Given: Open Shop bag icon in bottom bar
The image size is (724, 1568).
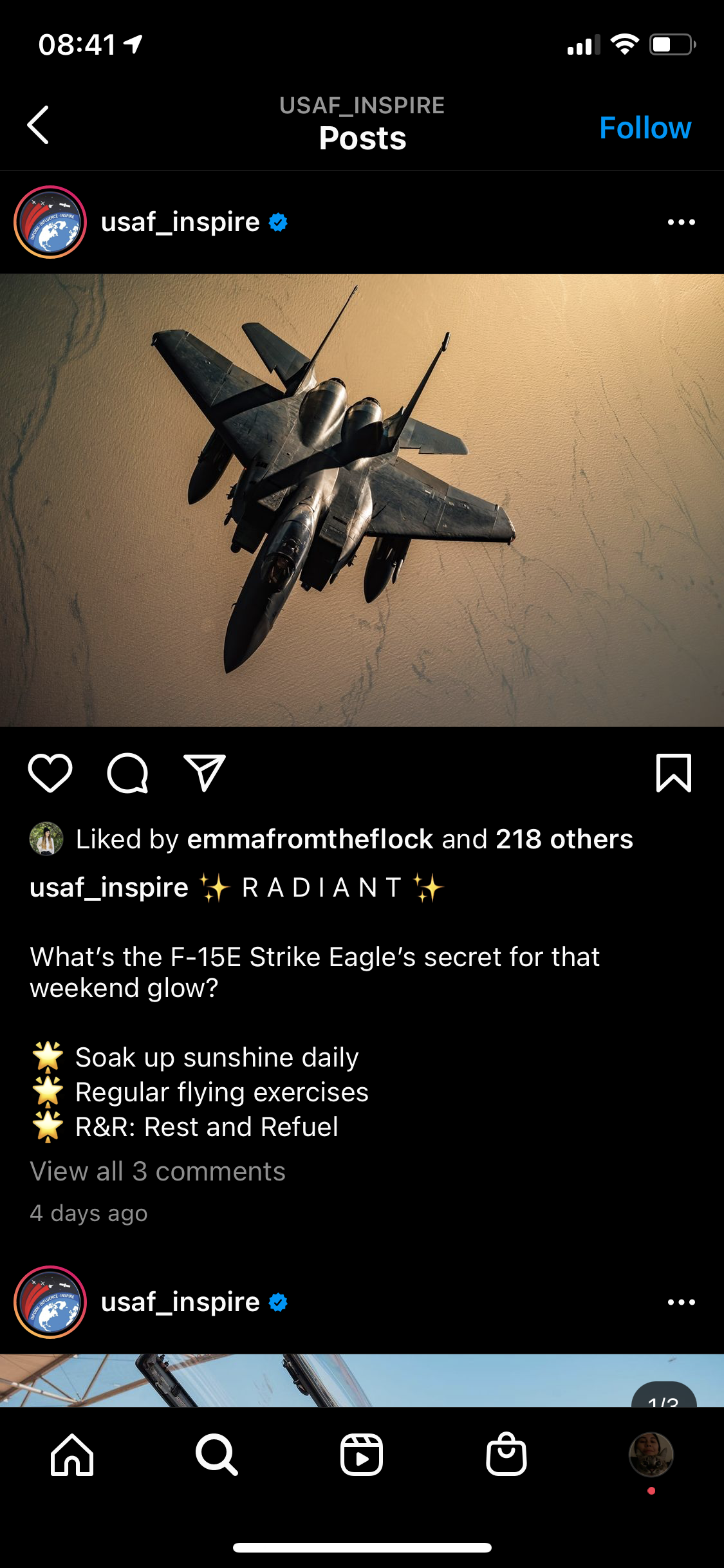Looking at the screenshot, I should click(x=506, y=1454).
